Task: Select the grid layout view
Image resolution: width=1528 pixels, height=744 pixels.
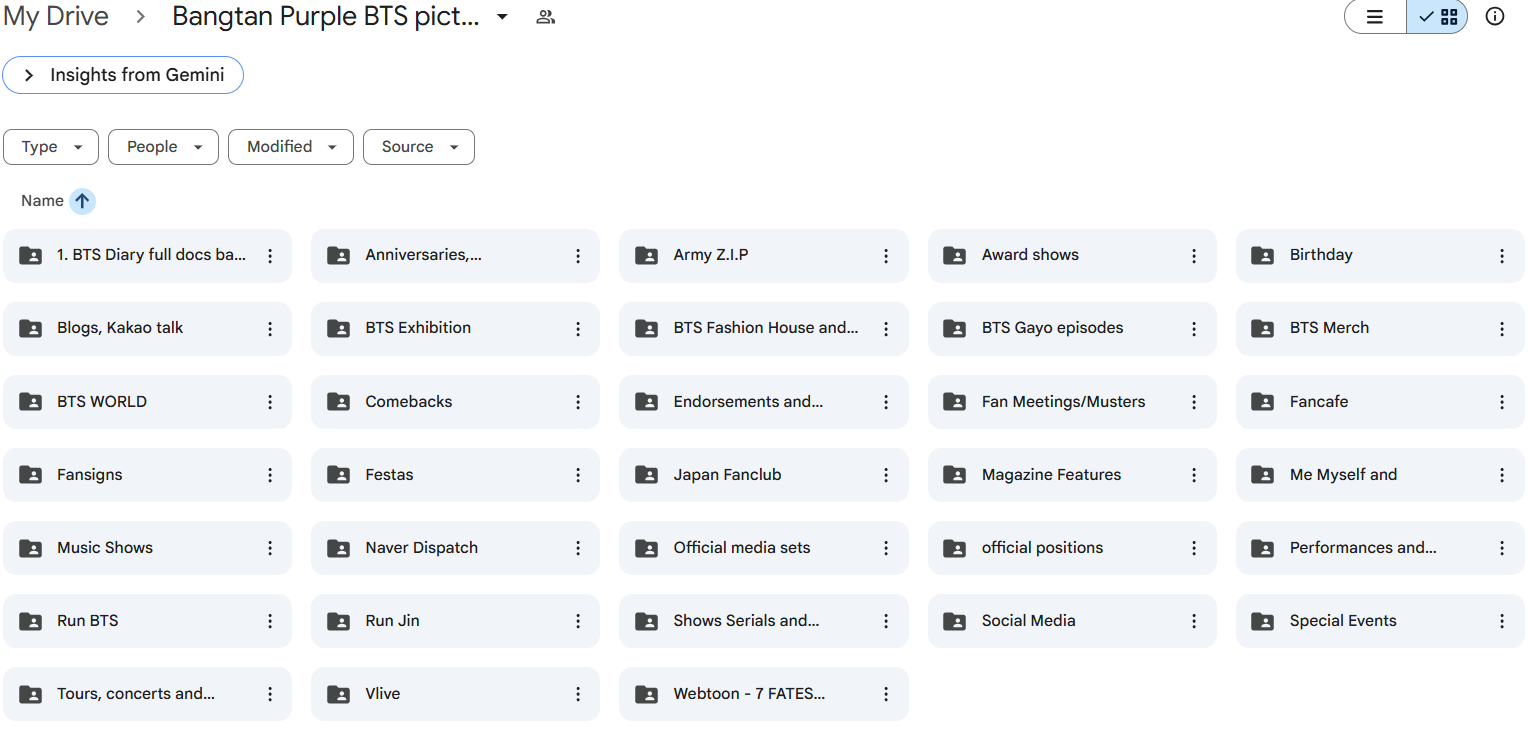Action: [1438, 17]
